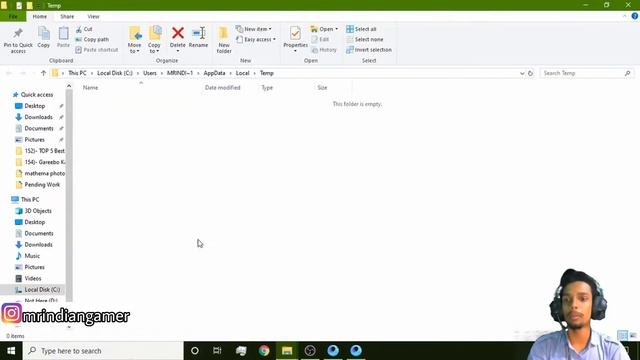The height and width of the screenshot is (360, 640).
Task: Click the Search Temp field
Action: coord(586,73)
